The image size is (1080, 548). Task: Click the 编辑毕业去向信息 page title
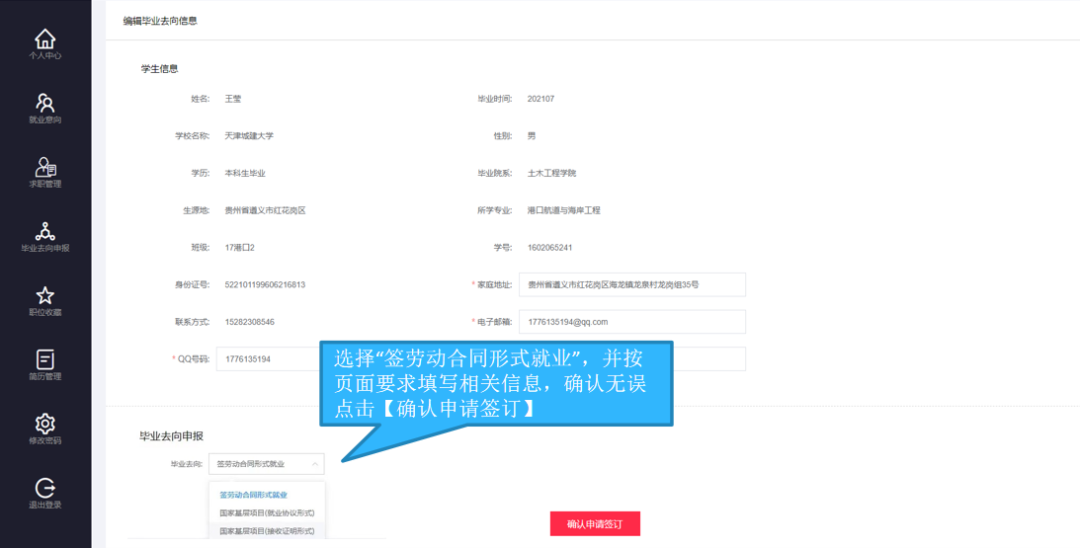click(160, 20)
